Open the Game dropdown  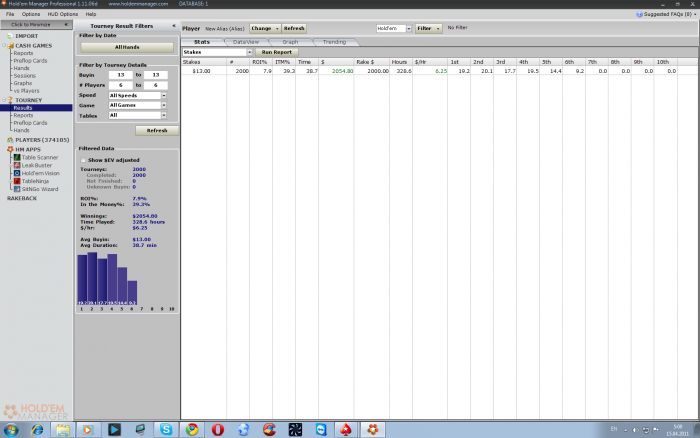coord(164,105)
